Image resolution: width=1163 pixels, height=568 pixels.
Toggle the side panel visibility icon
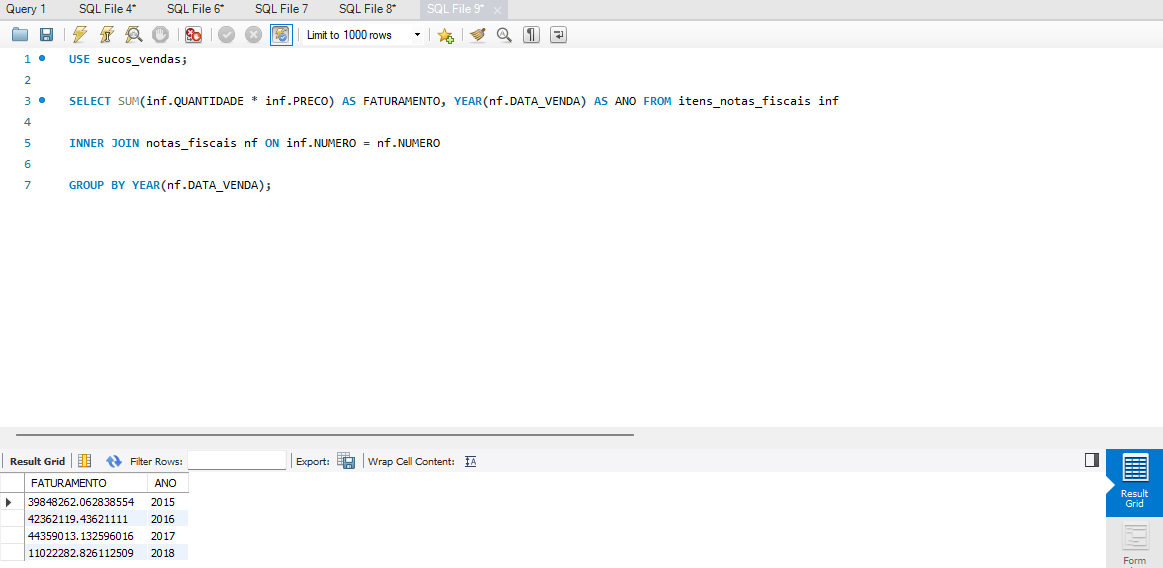point(1091,460)
